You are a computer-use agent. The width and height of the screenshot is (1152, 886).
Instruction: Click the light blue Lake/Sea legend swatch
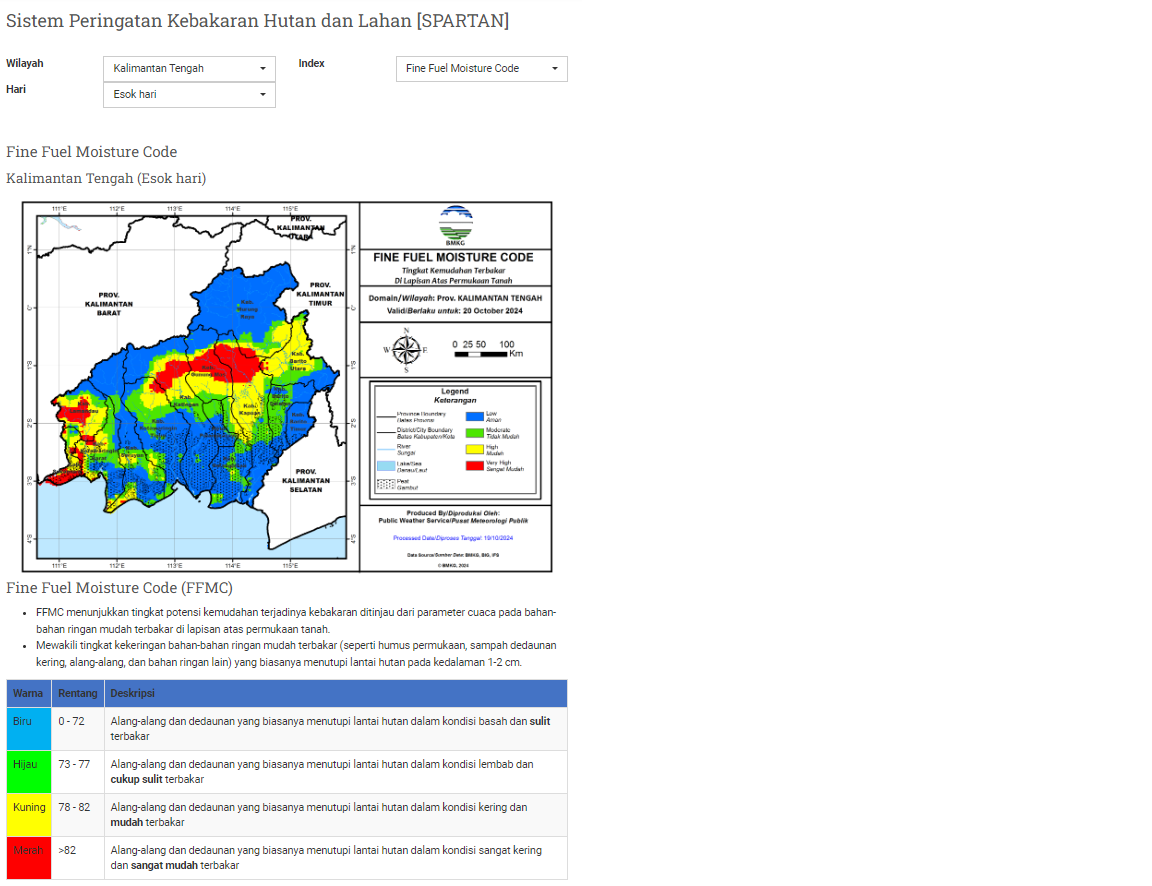tap(386, 466)
